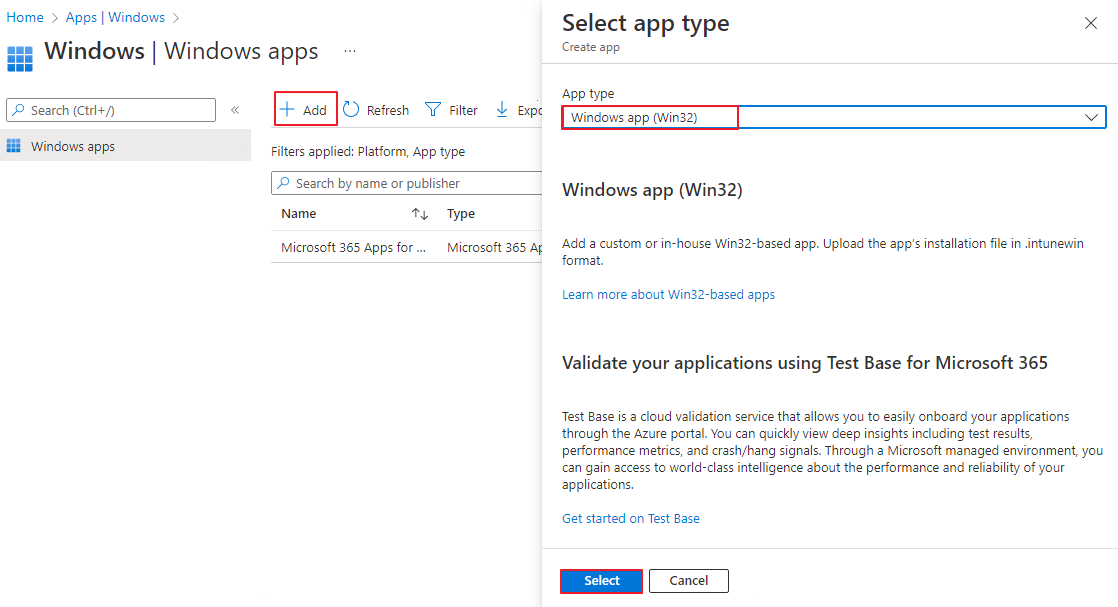The width and height of the screenshot is (1118, 607).
Task: Click the Microsoft 365 Ap type cell
Action: [x=494, y=247]
